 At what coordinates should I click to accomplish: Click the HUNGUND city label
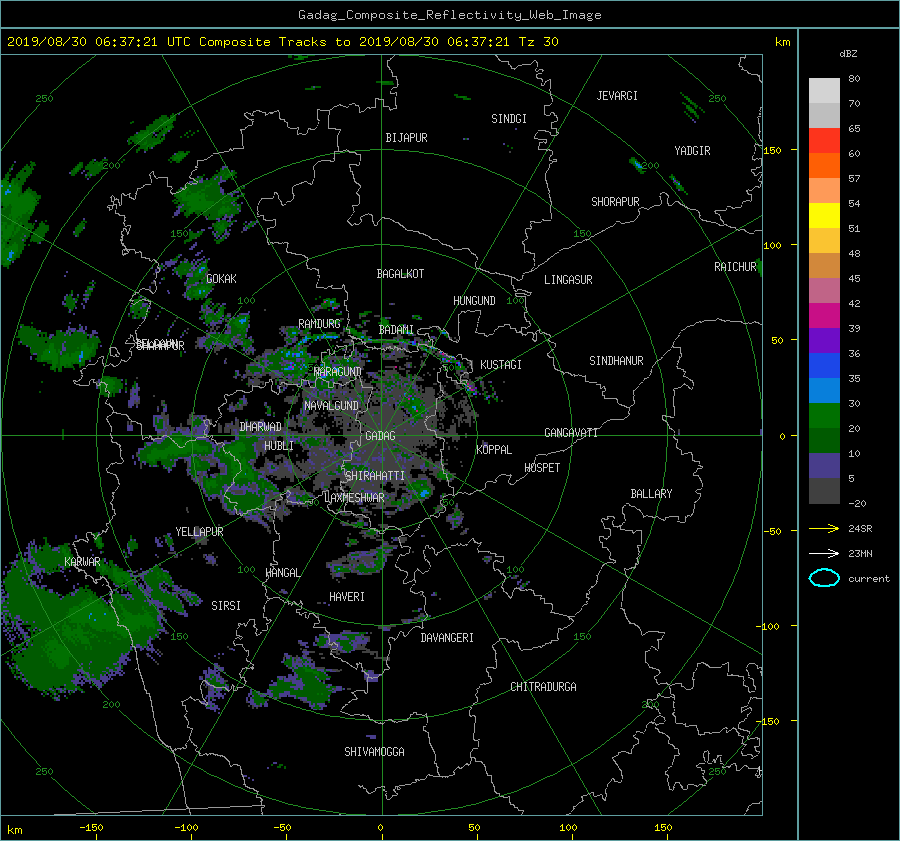pos(474,301)
